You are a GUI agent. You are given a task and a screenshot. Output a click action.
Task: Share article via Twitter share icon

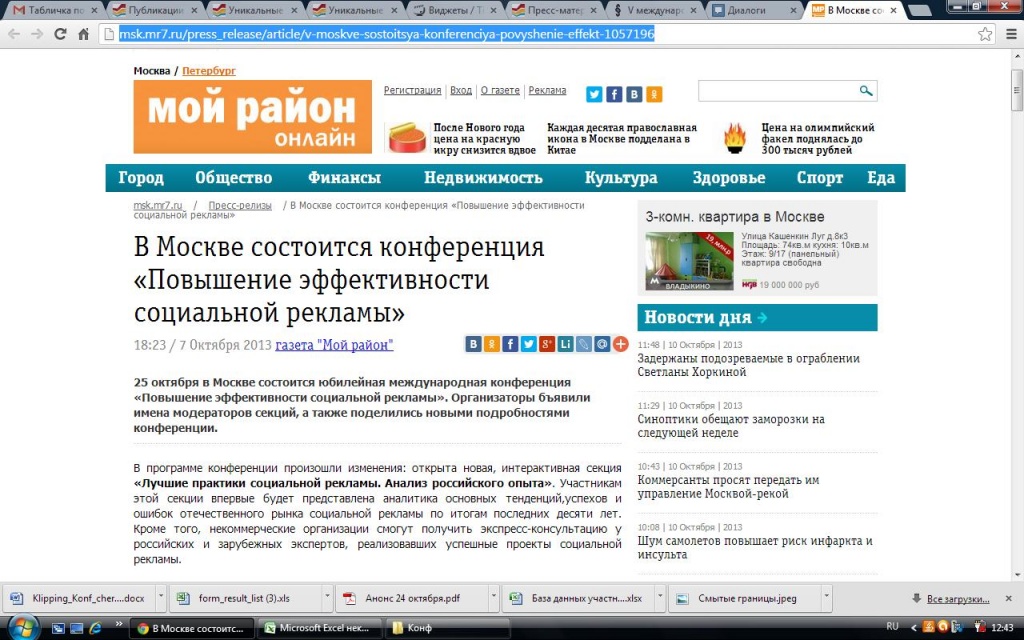click(528, 344)
